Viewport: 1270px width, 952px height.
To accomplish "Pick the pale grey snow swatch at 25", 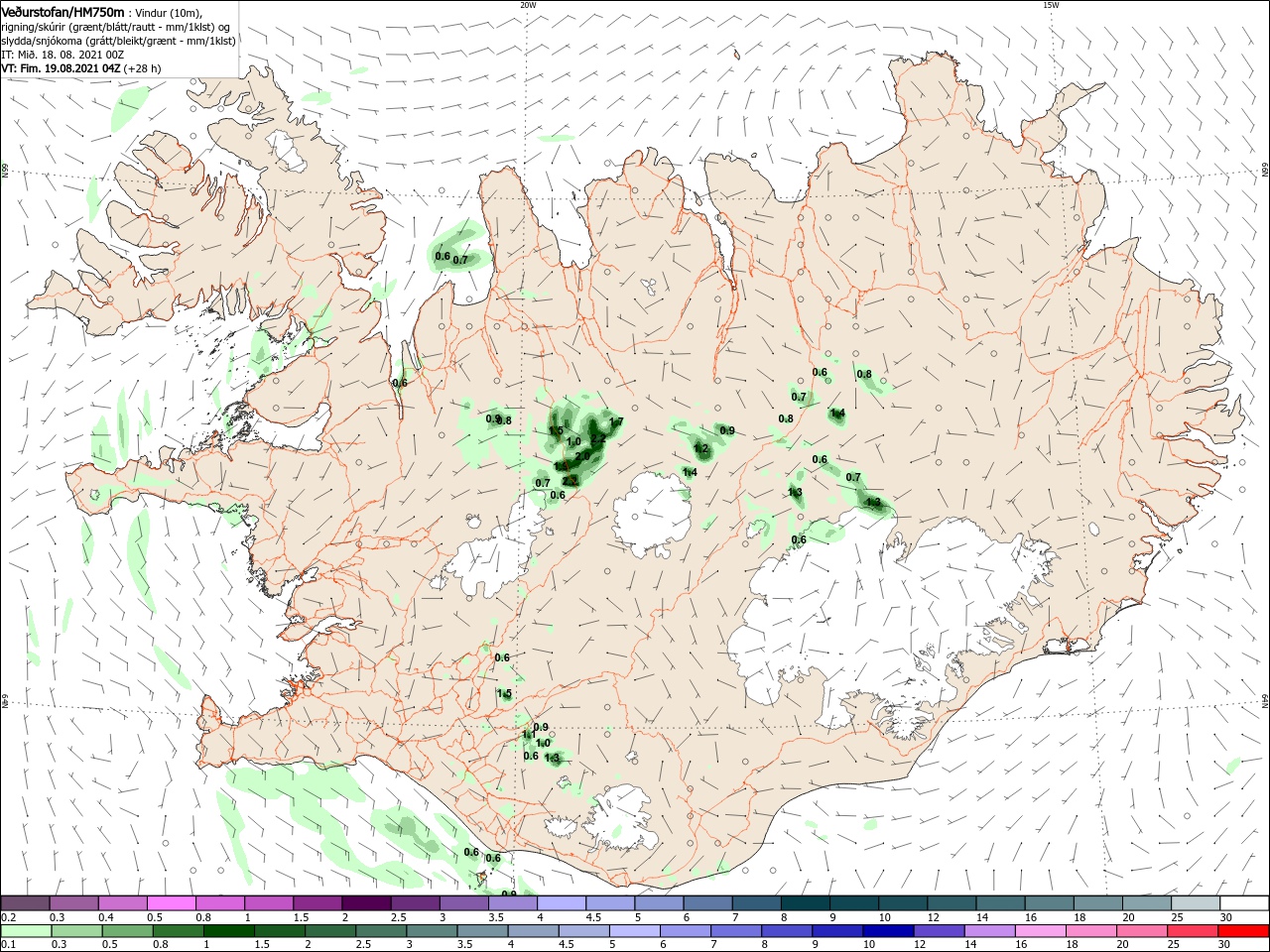I will click(x=1196, y=903).
